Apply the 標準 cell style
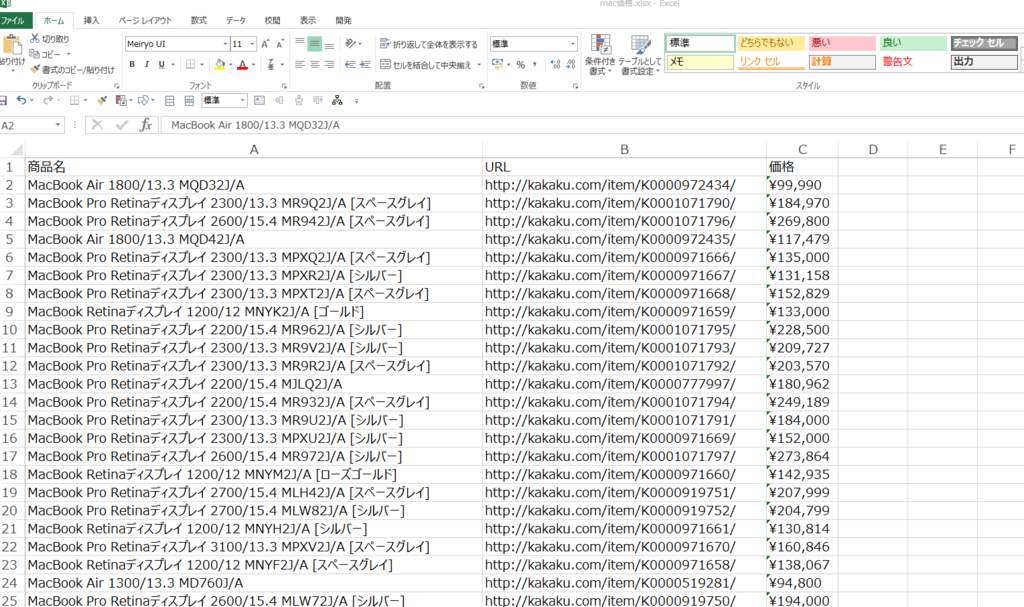 (x=700, y=43)
